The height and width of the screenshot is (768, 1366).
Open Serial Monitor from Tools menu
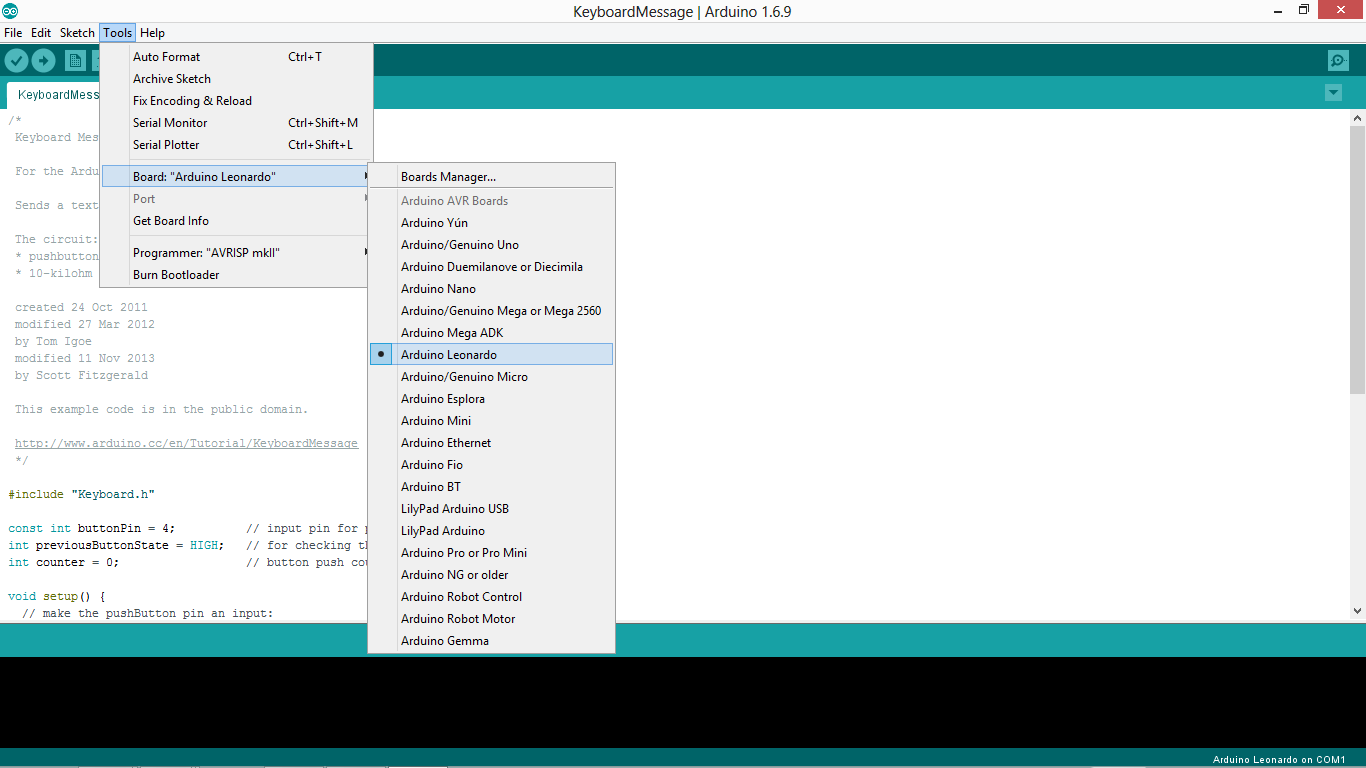click(236, 123)
